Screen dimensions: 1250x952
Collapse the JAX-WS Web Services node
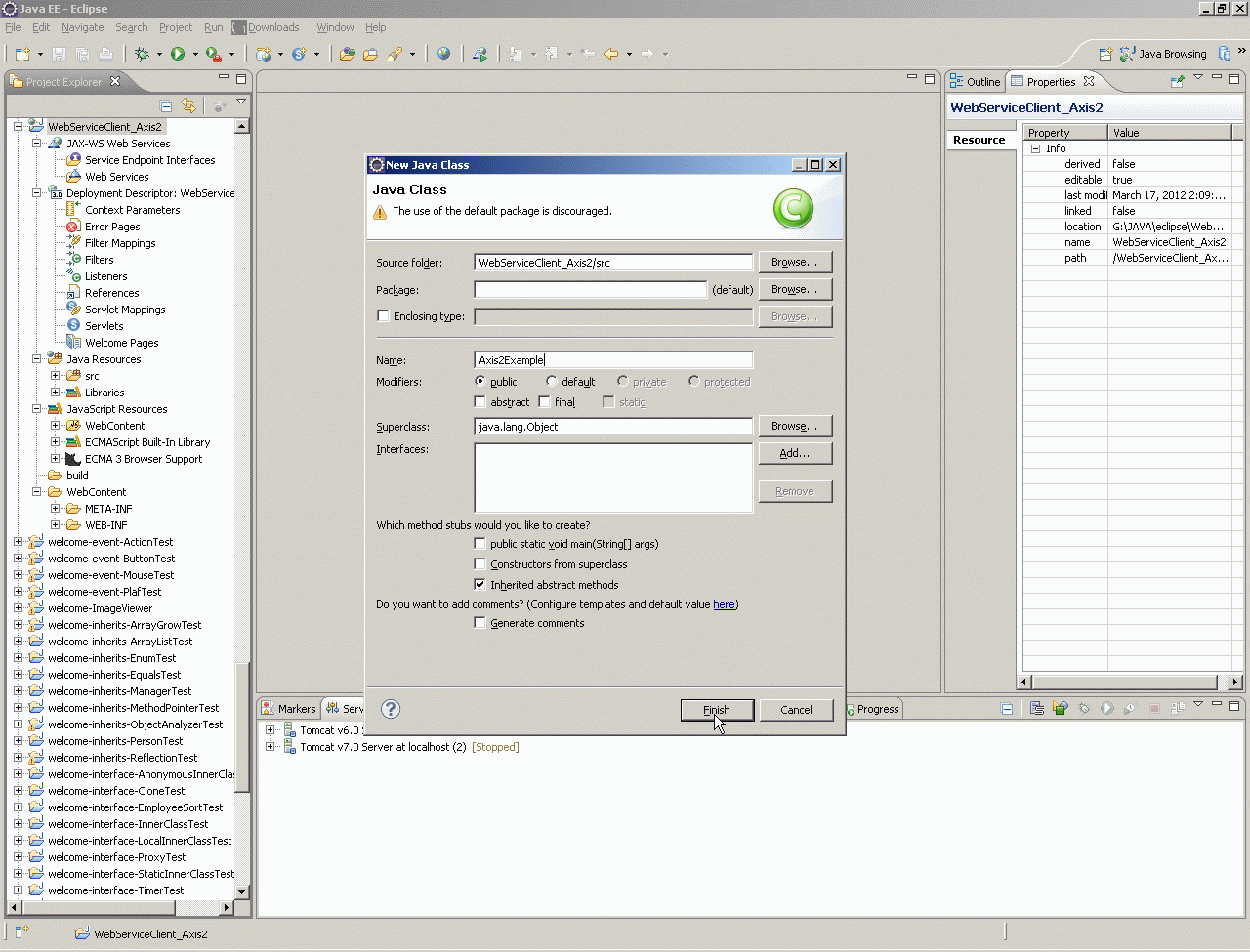point(36,143)
